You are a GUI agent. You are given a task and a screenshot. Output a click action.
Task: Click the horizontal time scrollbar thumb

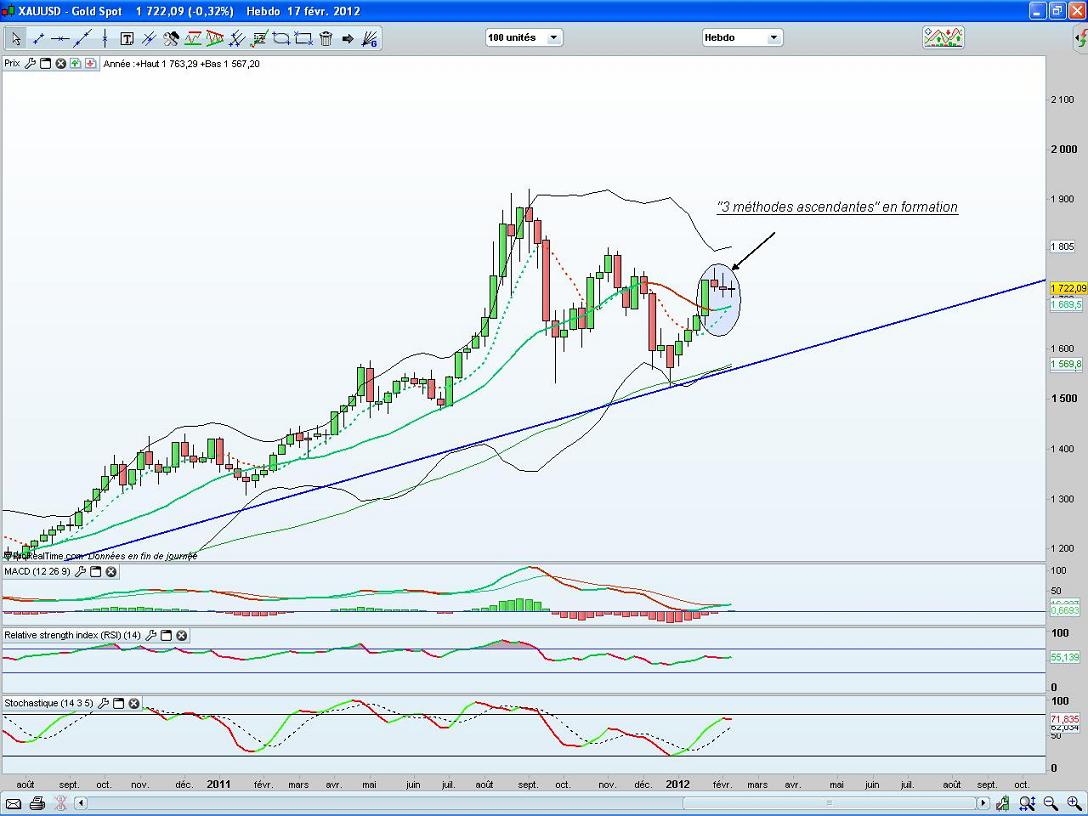pyautogui.click(x=828, y=803)
